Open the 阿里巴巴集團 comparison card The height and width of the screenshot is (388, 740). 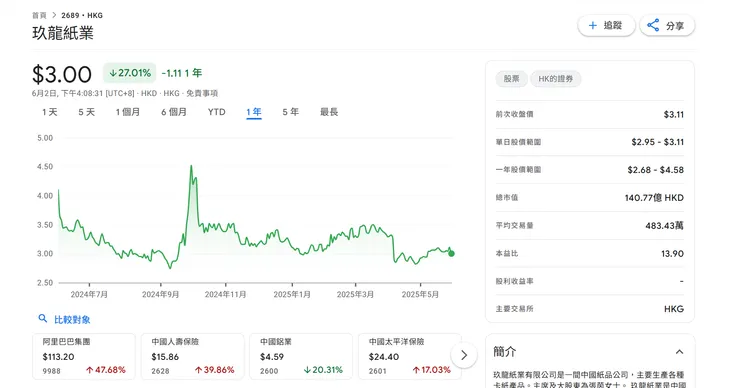coord(84,356)
